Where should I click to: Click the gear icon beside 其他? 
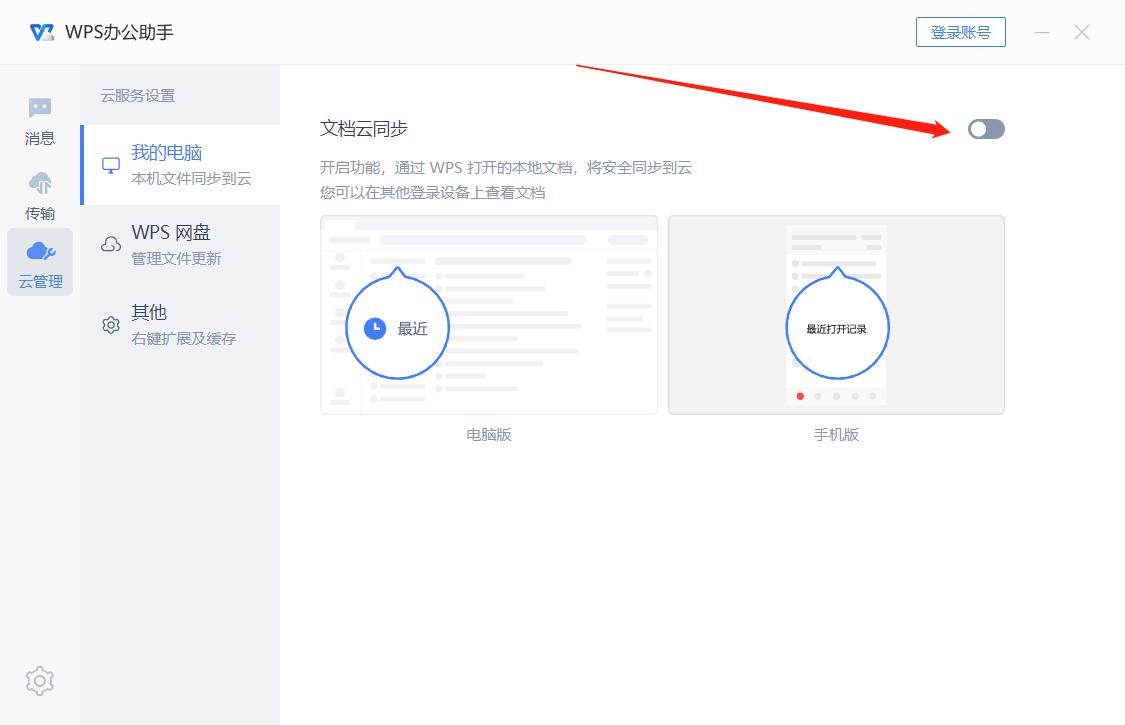[111, 325]
